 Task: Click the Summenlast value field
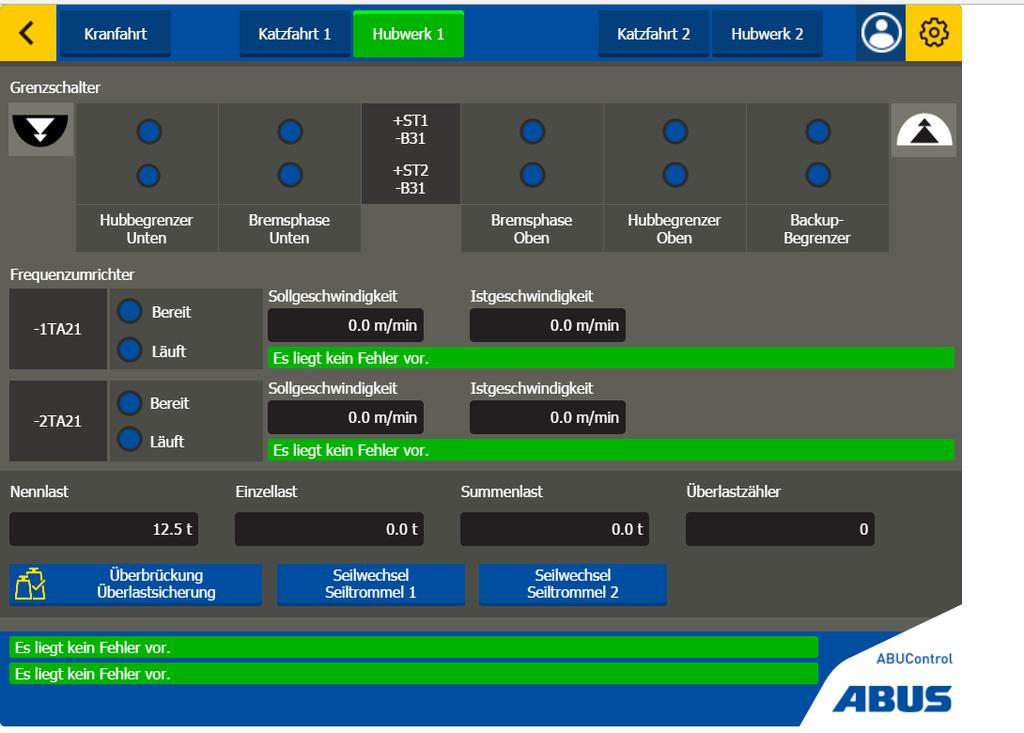coord(554,529)
